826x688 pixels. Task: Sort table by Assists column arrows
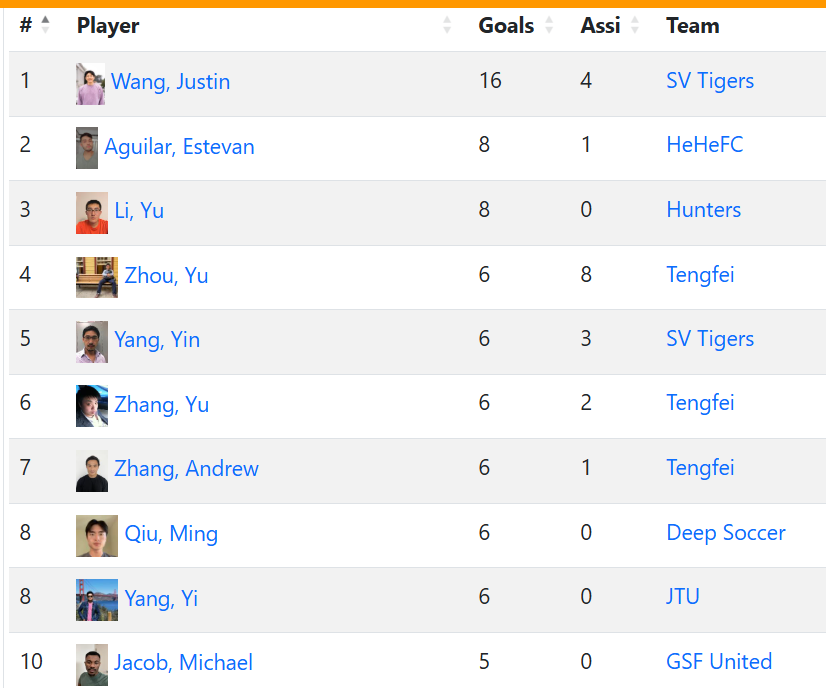634,24
